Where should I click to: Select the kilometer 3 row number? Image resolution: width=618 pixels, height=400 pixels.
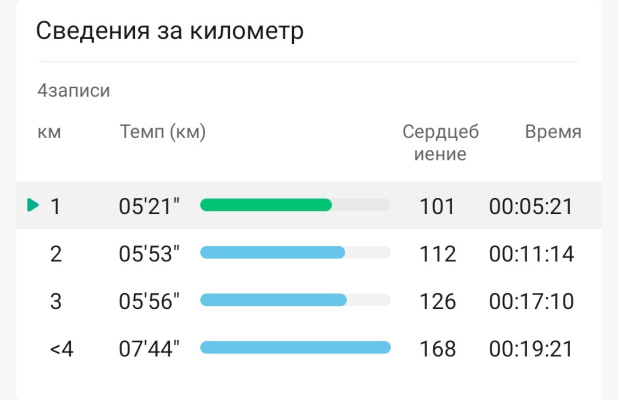56,301
